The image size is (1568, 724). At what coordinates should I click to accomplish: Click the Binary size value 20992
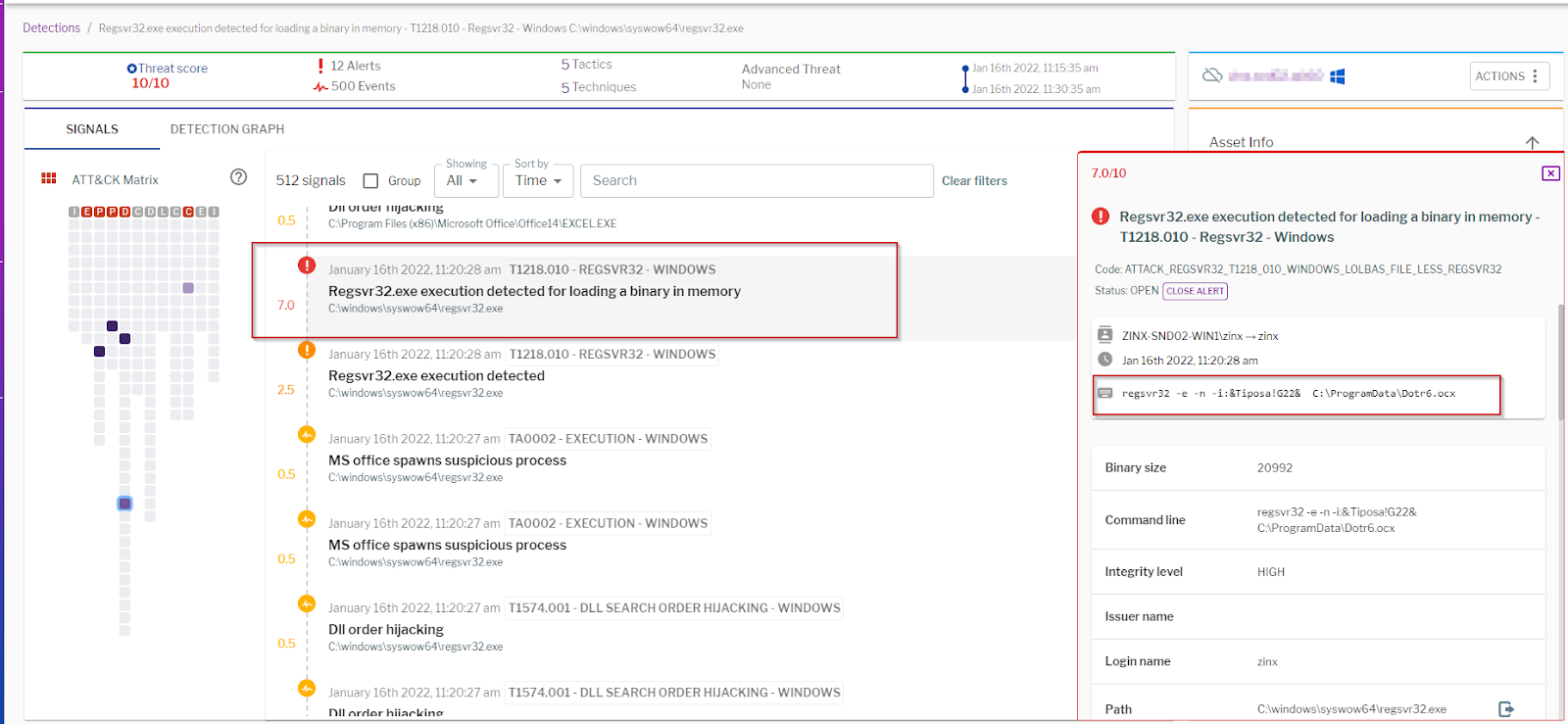point(1275,468)
